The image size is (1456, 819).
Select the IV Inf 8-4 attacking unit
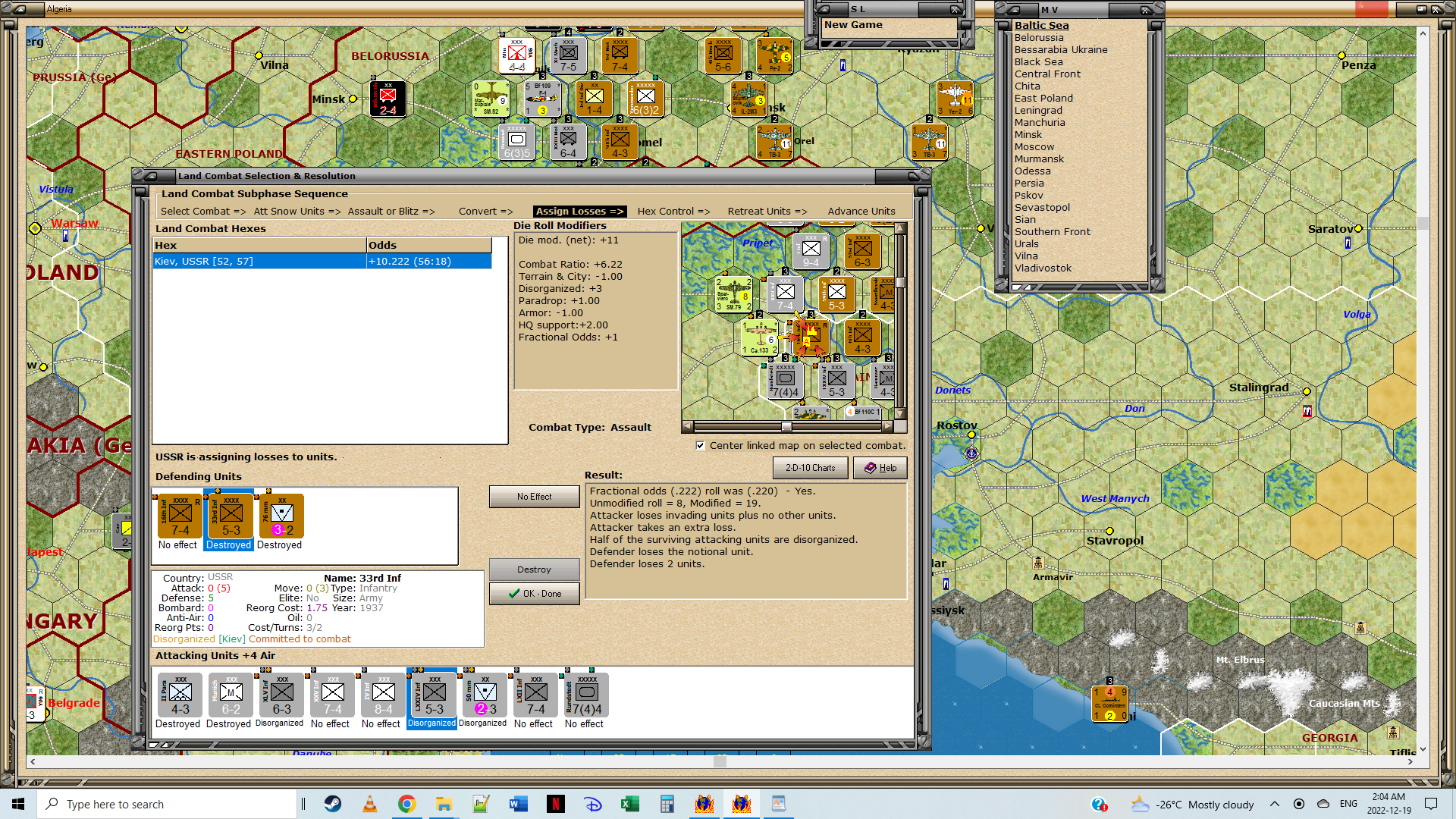click(x=383, y=695)
